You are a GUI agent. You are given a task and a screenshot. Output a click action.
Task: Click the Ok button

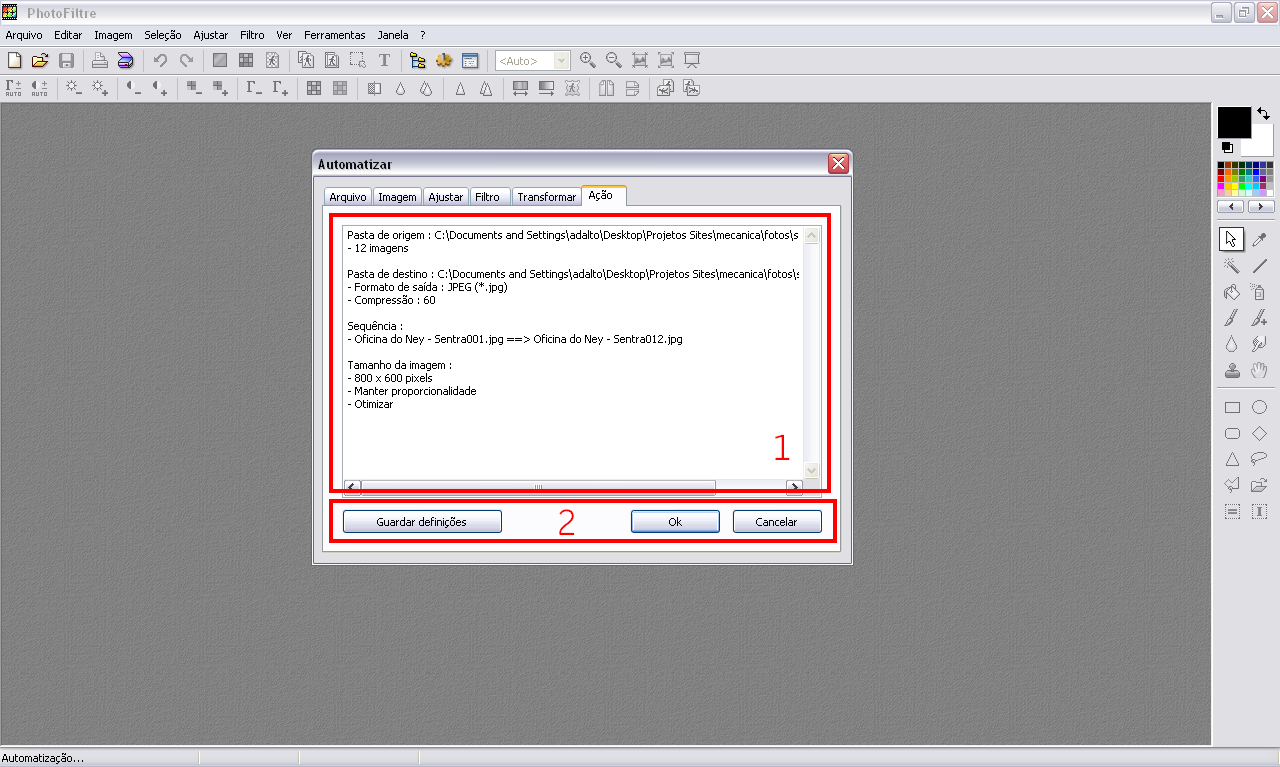[x=675, y=522]
